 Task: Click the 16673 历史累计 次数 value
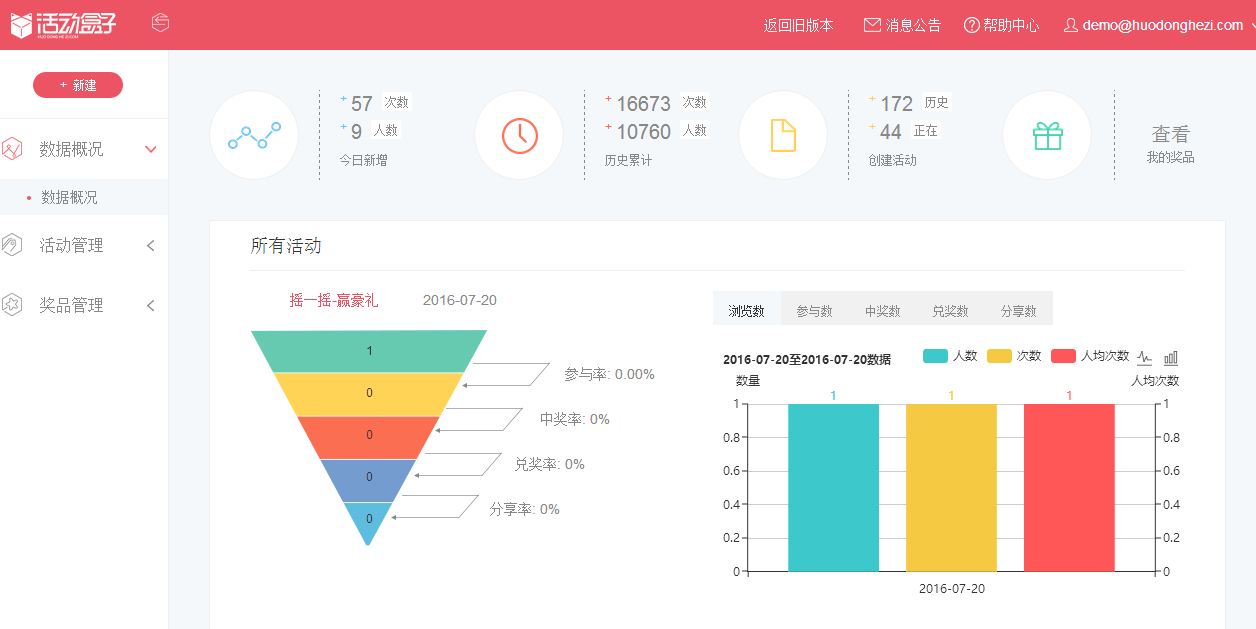tap(643, 104)
